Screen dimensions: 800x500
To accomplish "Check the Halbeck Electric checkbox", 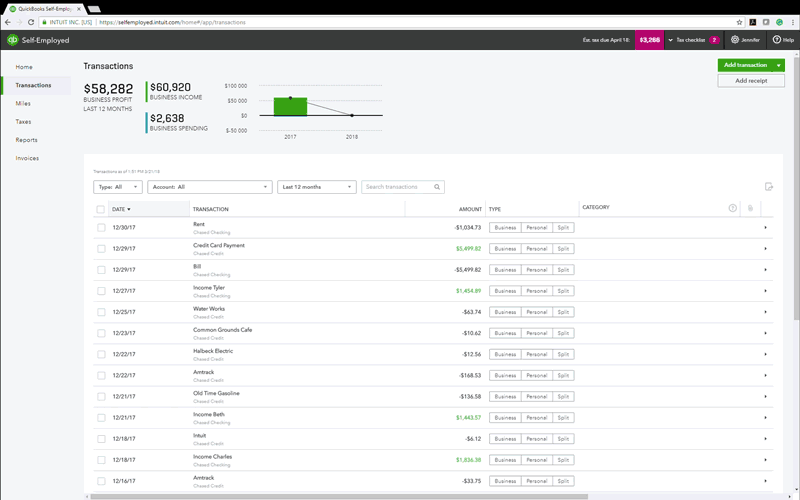I will (101, 354).
